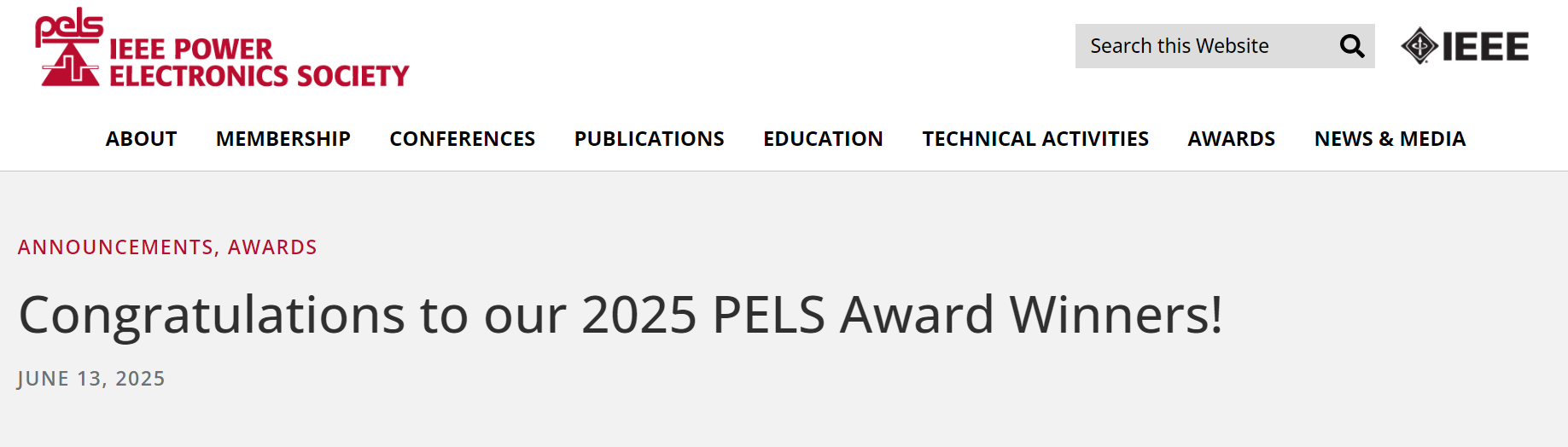
Task: Click the red triangle PELS logo emblem
Action: pos(70,66)
